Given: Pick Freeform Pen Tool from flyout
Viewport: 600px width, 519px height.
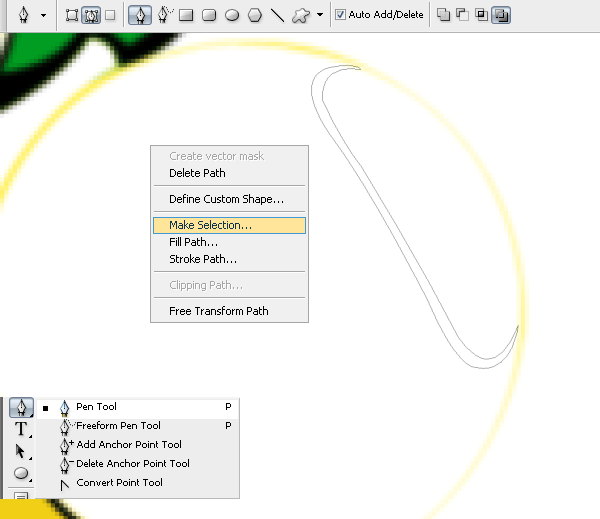Looking at the screenshot, I should [138, 426].
